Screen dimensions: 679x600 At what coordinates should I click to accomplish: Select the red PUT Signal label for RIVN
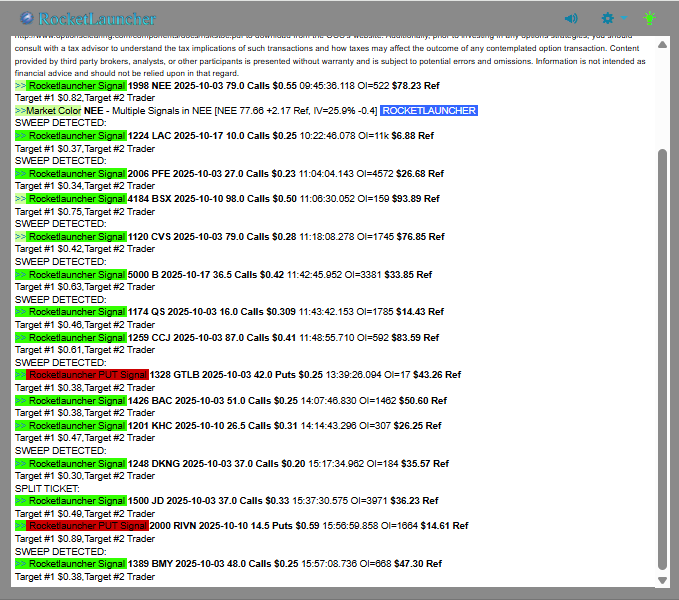point(88,526)
